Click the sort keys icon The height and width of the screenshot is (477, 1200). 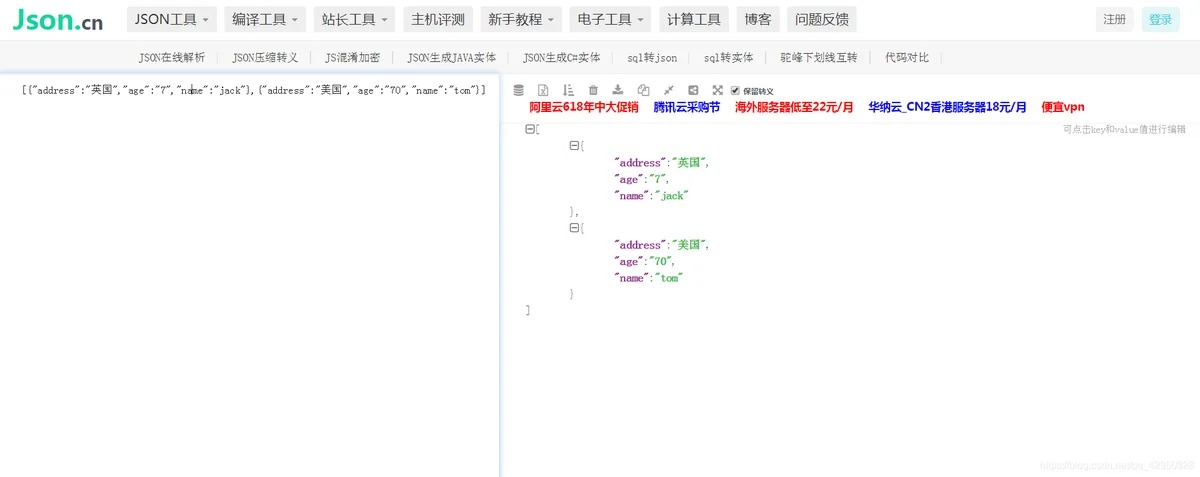click(568, 90)
